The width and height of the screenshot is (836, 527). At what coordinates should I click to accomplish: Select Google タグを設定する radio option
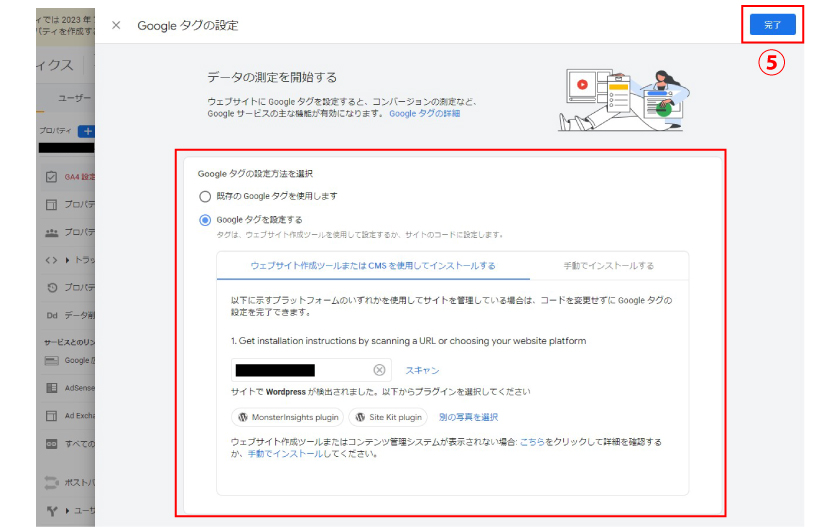click(x=205, y=220)
